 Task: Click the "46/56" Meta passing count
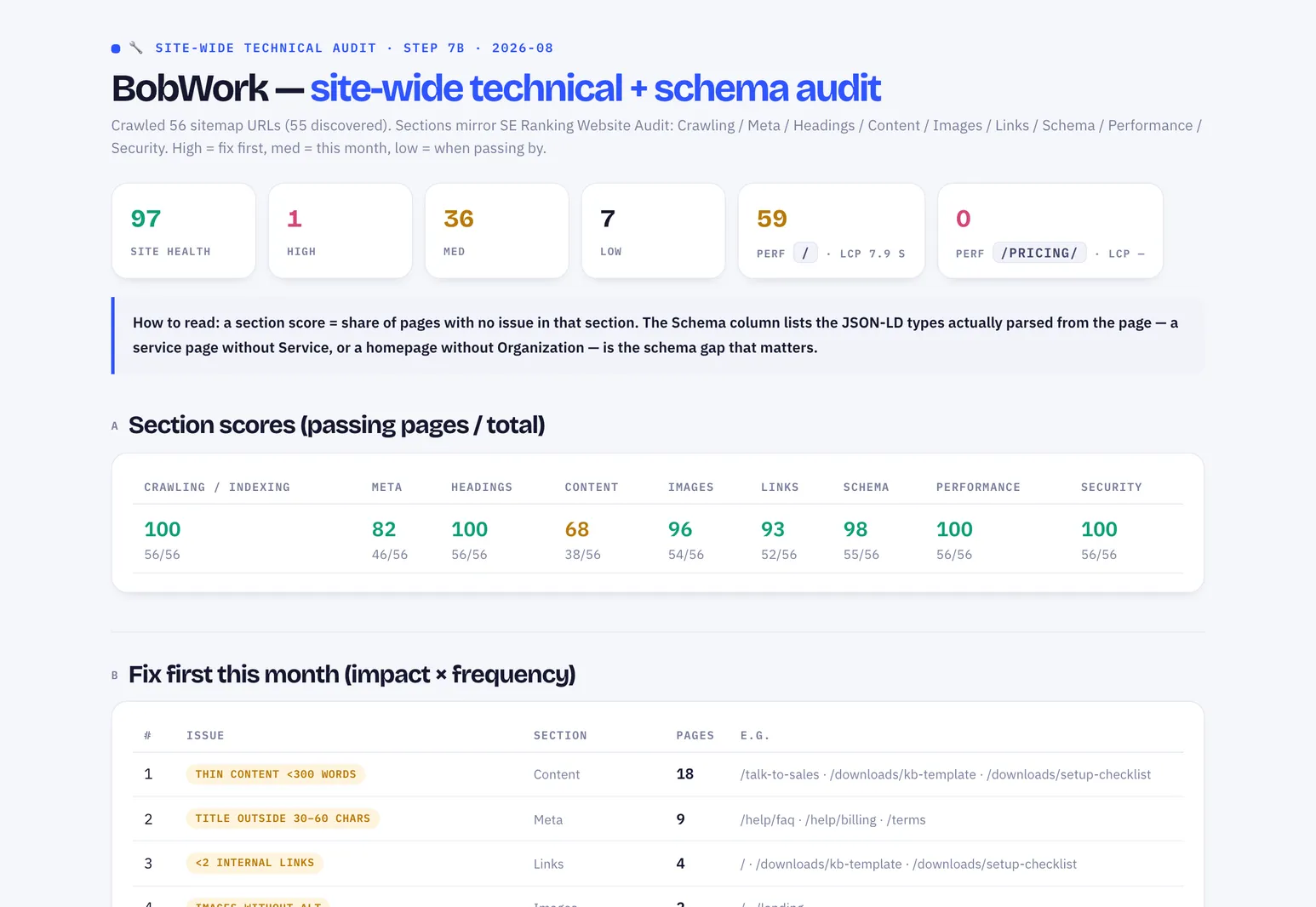point(390,555)
